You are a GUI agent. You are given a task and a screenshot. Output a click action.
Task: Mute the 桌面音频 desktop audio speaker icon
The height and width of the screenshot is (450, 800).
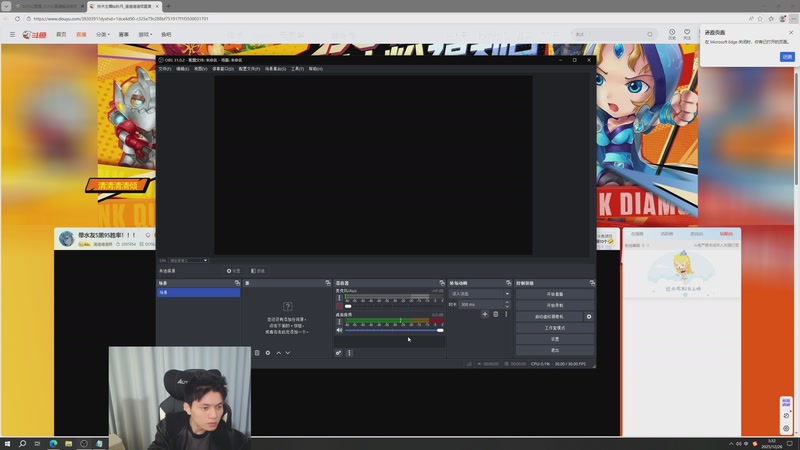pos(339,330)
